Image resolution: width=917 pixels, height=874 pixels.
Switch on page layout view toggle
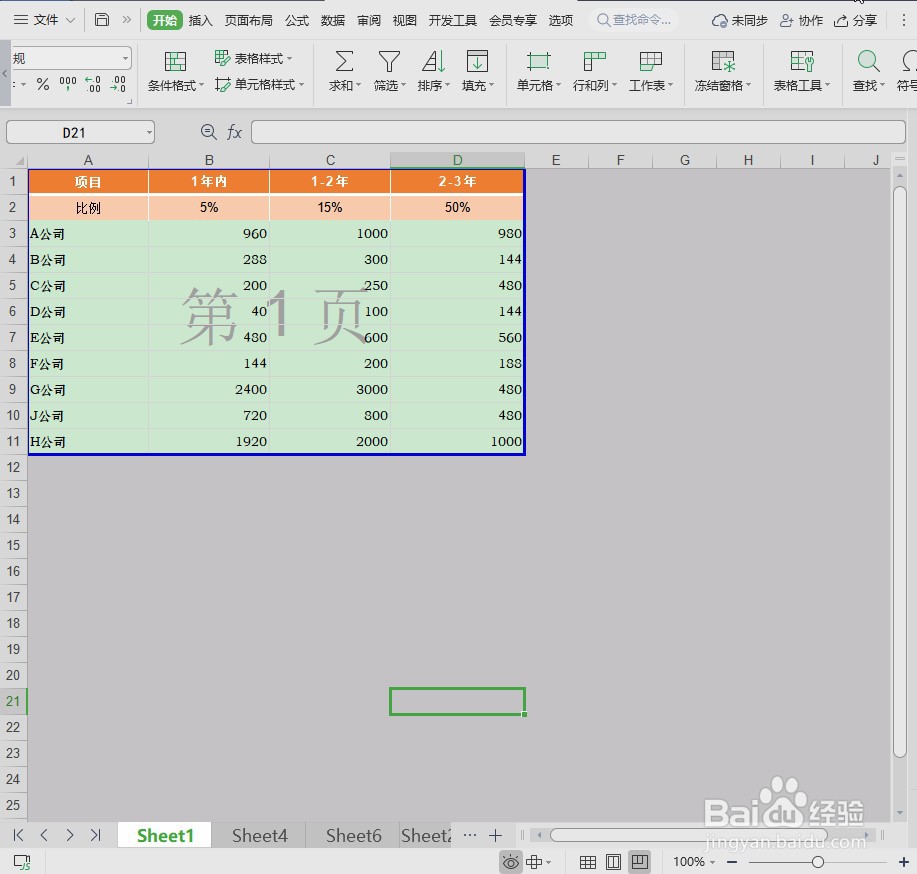[613, 860]
